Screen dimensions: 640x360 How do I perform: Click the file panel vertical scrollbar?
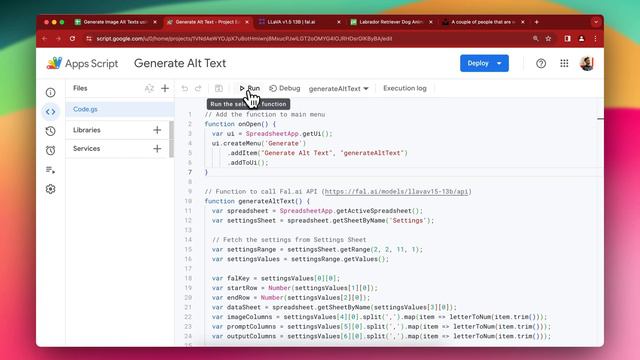[x=171, y=139]
